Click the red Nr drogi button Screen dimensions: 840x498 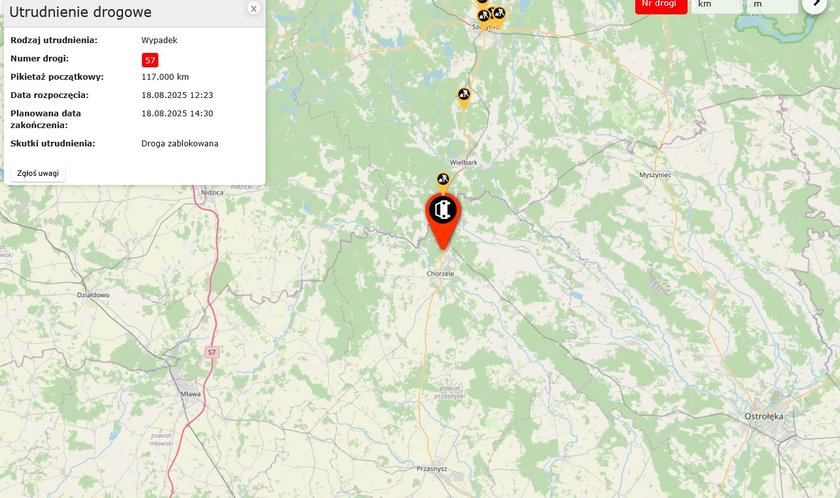click(661, 5)
